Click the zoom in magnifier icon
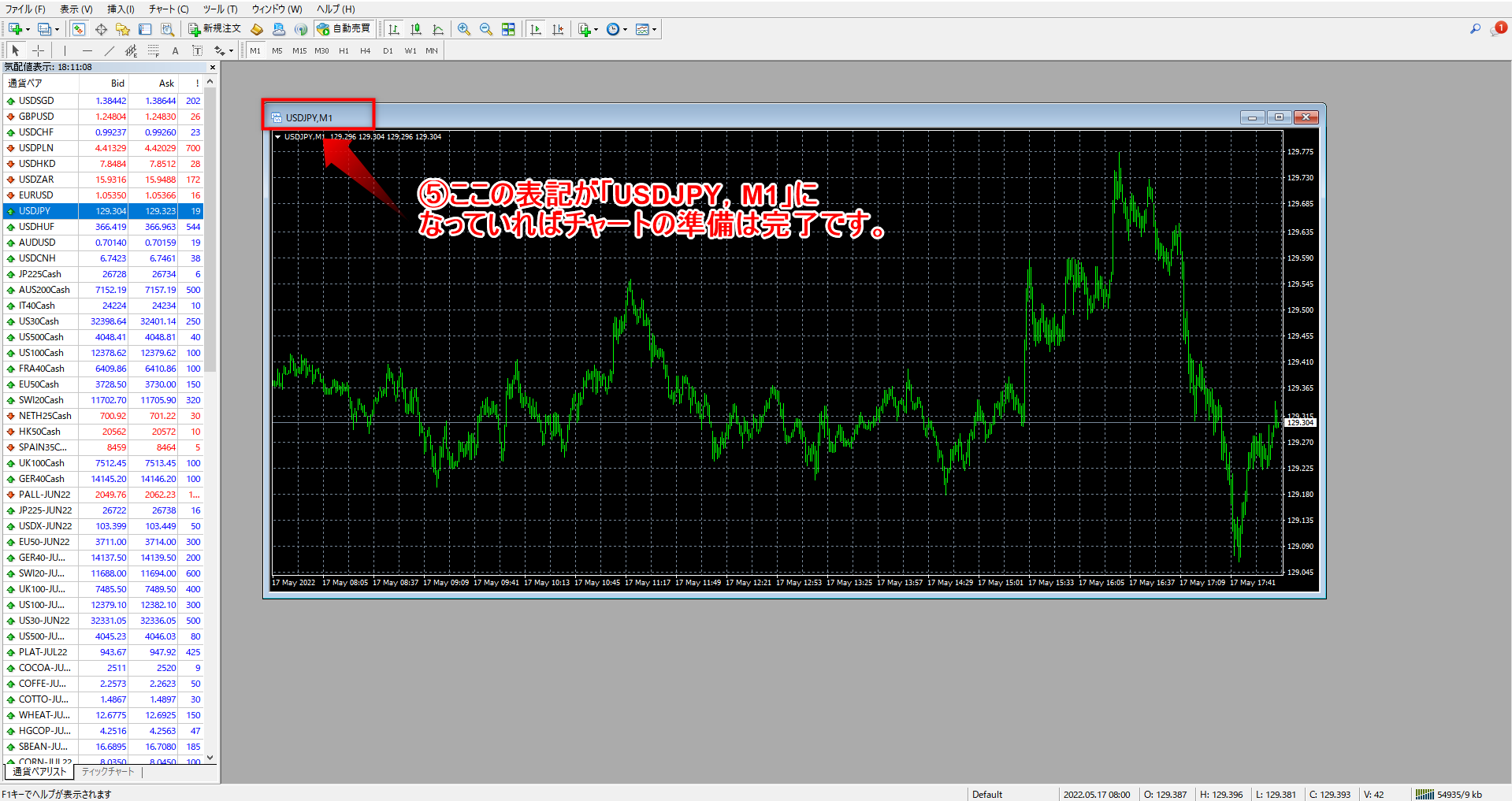The image size is (1512, 801). point(464,29)
